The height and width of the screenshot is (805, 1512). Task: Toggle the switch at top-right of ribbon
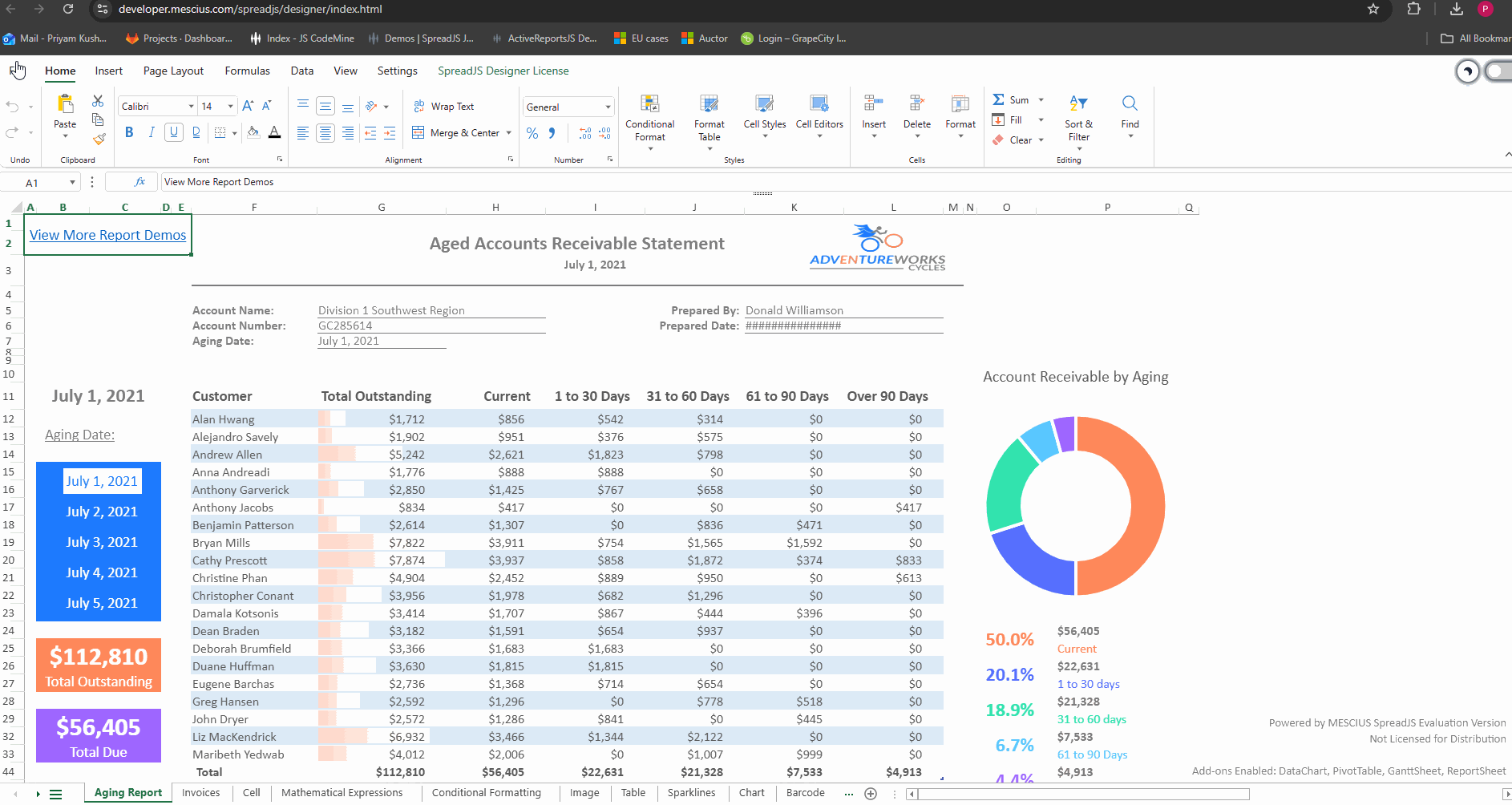point(1498,71)
